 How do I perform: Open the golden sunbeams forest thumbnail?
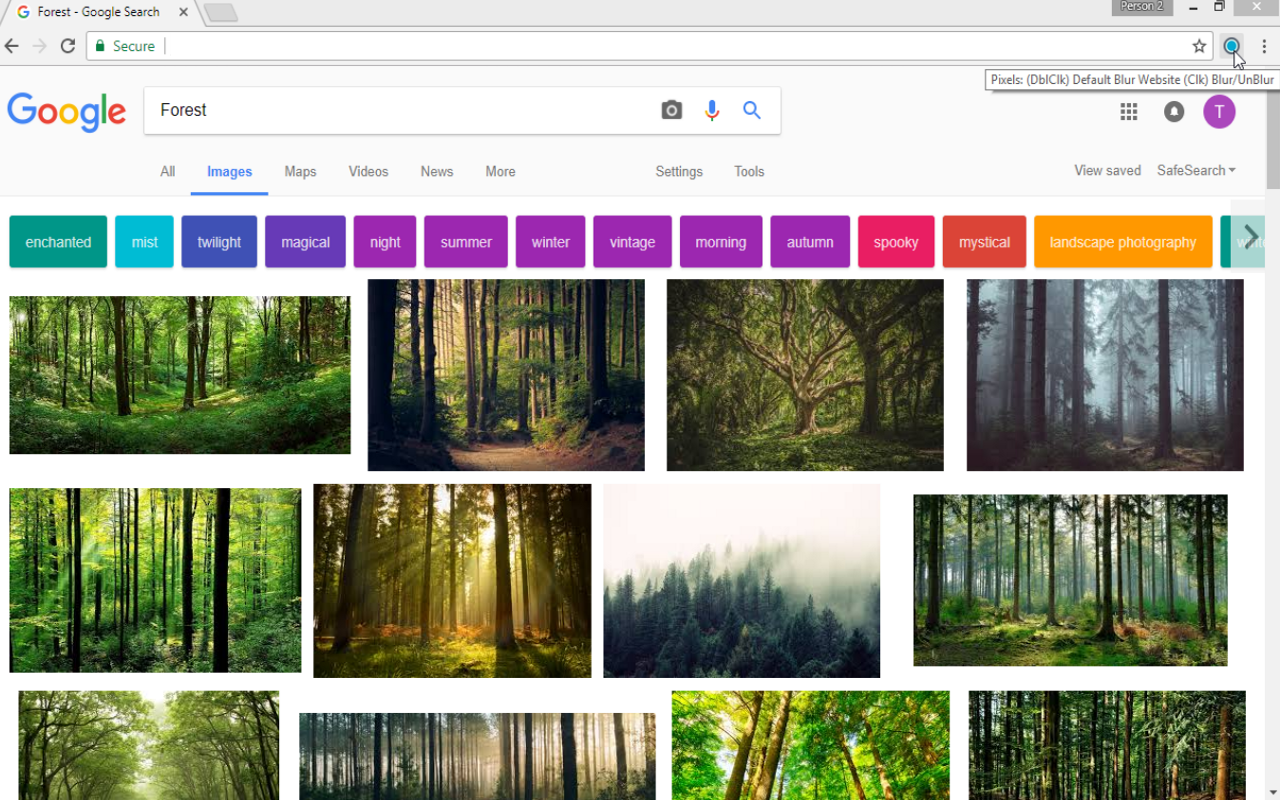click(x=452, y=581)
